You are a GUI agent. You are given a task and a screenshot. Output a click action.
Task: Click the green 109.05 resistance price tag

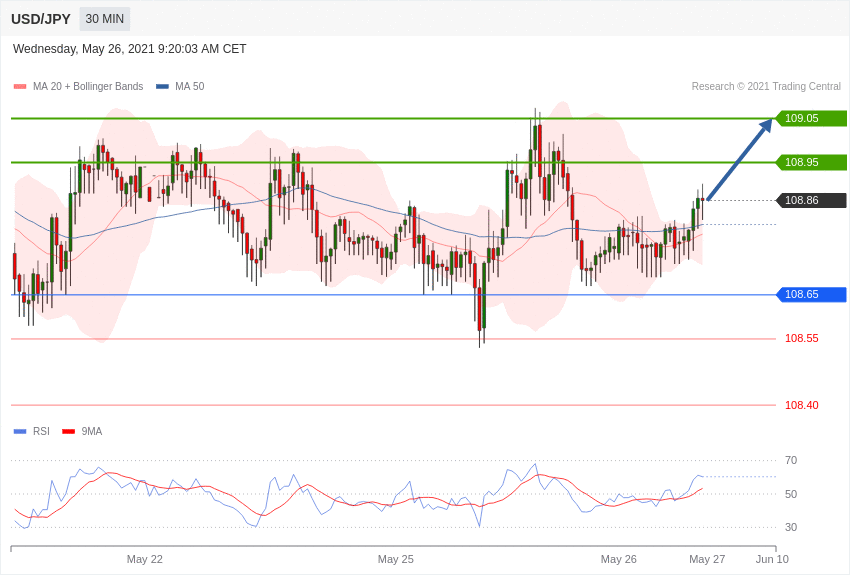pyautogui.click(x=812, y=118)
